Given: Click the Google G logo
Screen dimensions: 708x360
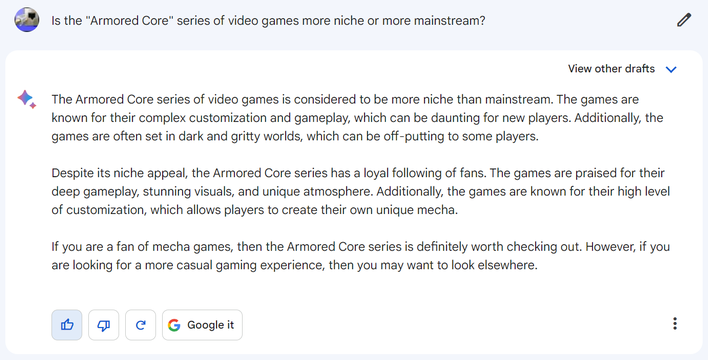Looking at the screenshot, I should pyautogui.click(x=174, y=325).
